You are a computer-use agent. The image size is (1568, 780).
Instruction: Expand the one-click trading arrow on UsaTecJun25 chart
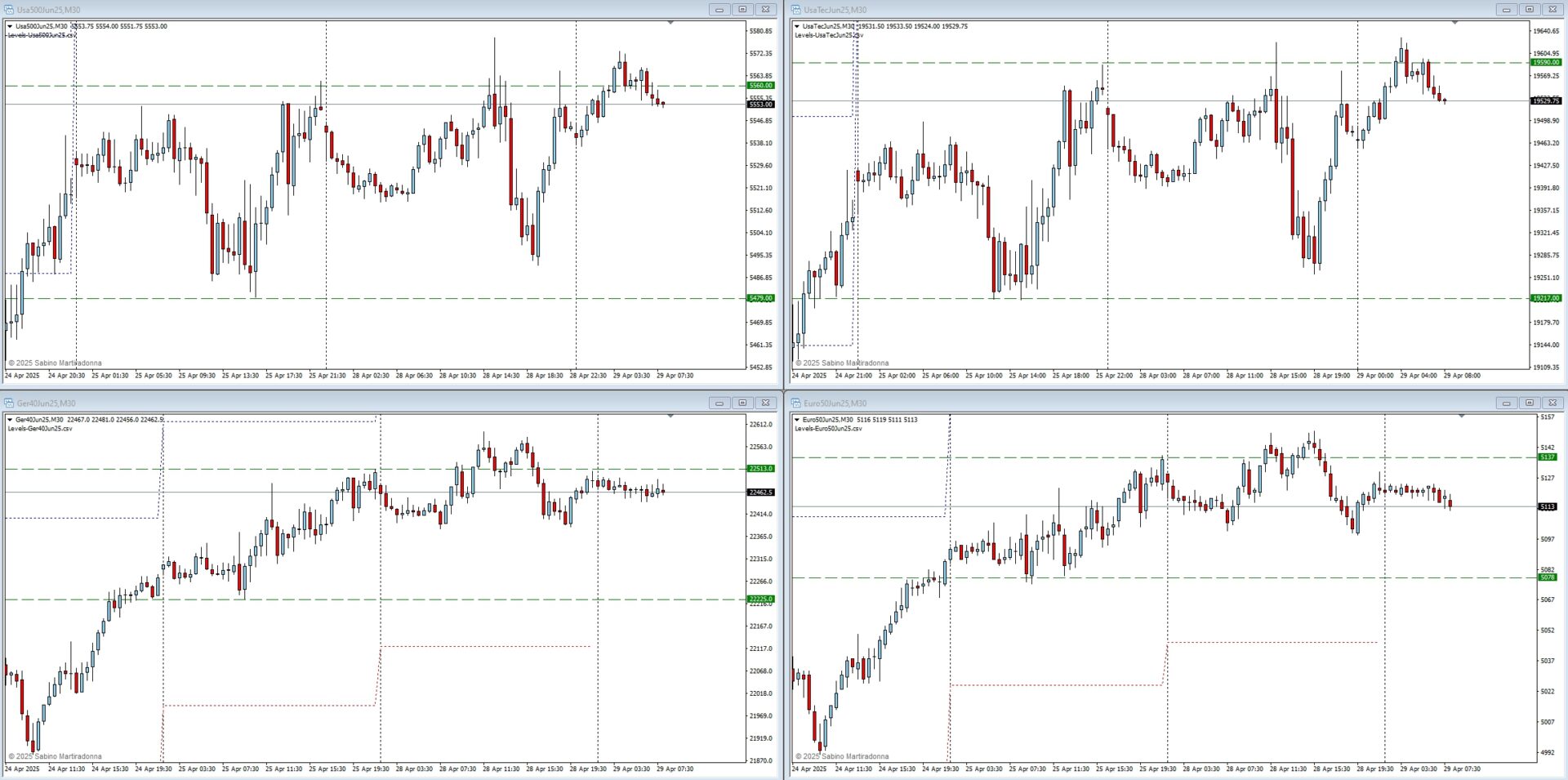[797, 26]
